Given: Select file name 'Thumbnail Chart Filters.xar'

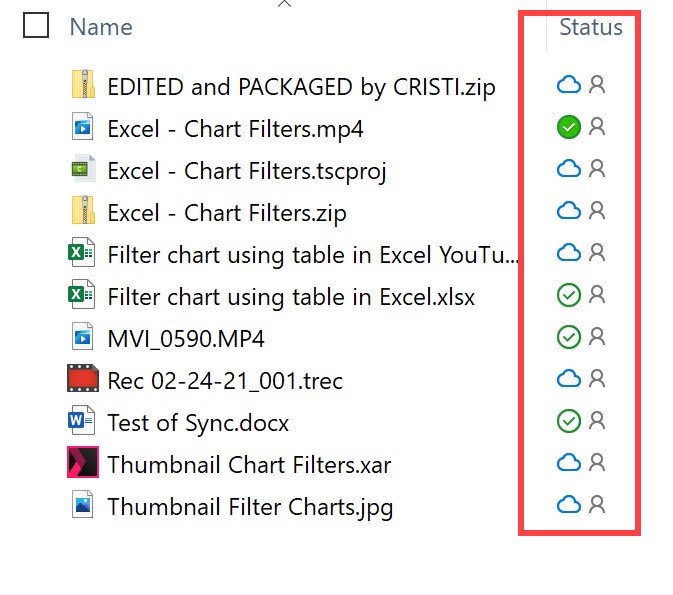Looking at the screenshot, I should pos(249,465).
